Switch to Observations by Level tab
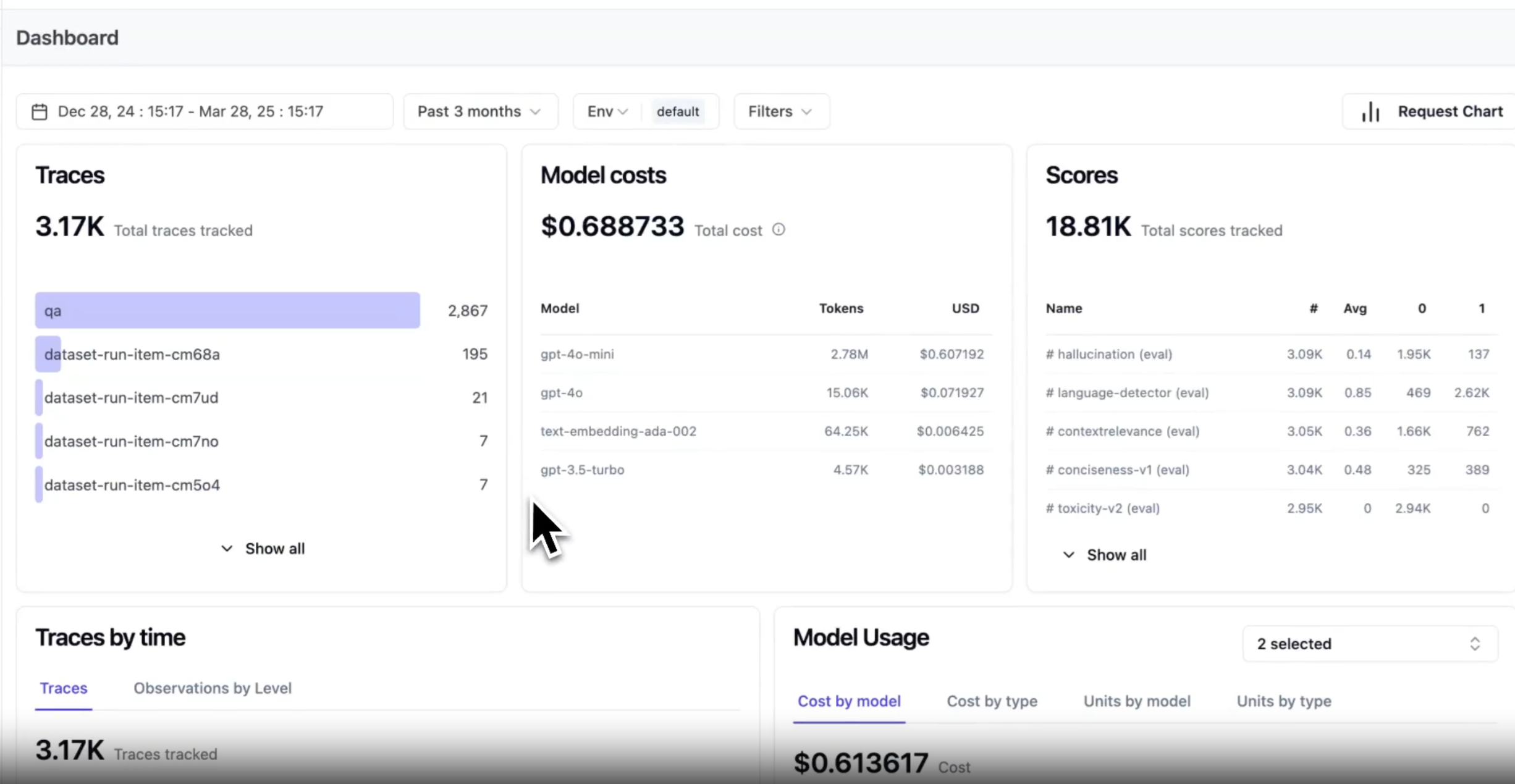This screenshot has height=784, width=1515. point(213,688)
